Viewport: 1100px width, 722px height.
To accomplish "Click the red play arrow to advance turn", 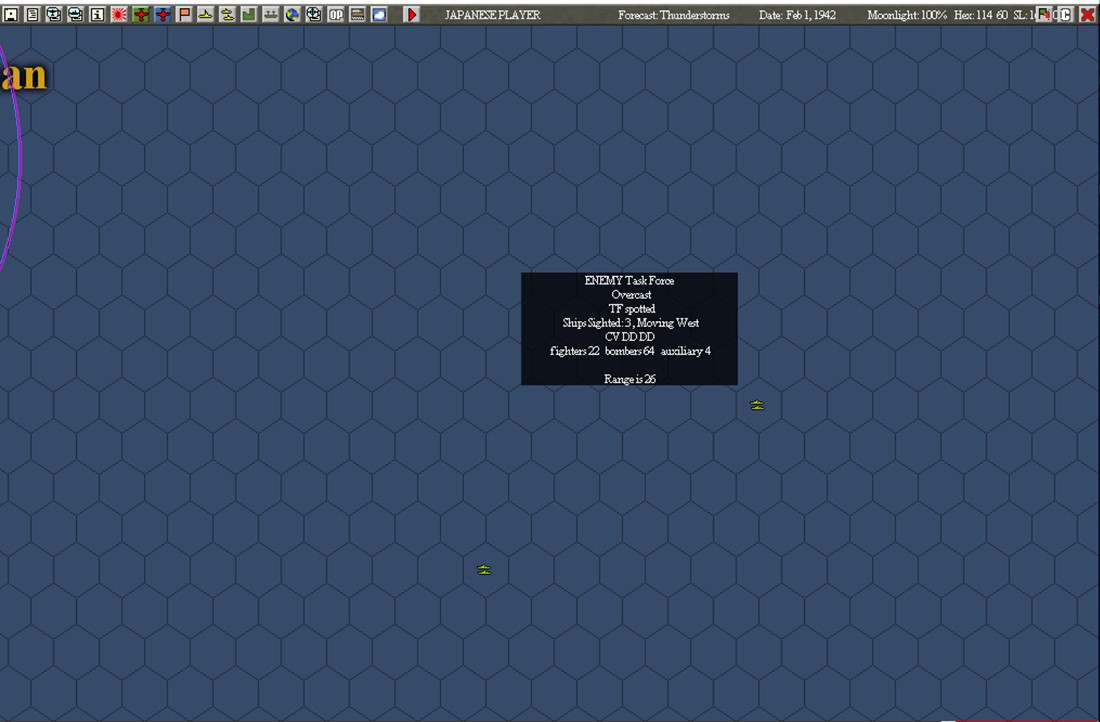I will click(x=410, y=14).
